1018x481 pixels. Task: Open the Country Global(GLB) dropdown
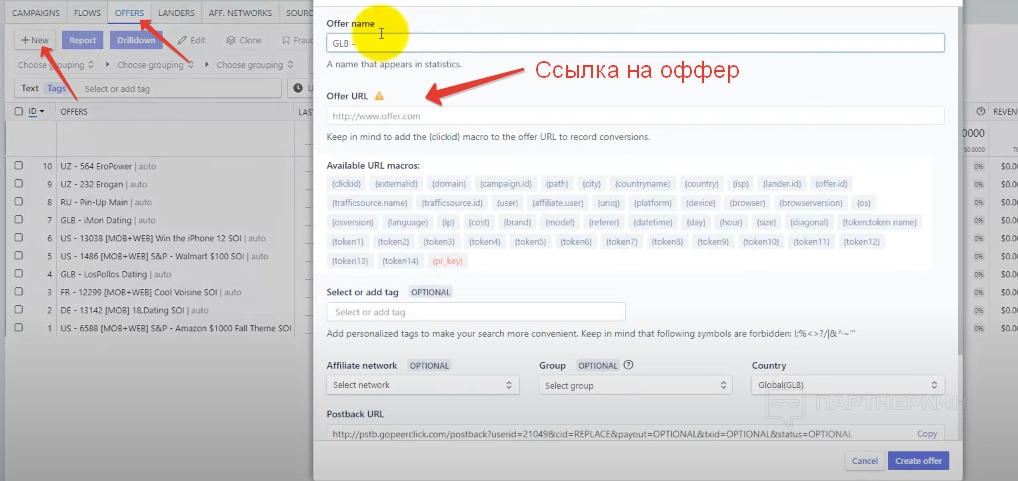point(848,385)
